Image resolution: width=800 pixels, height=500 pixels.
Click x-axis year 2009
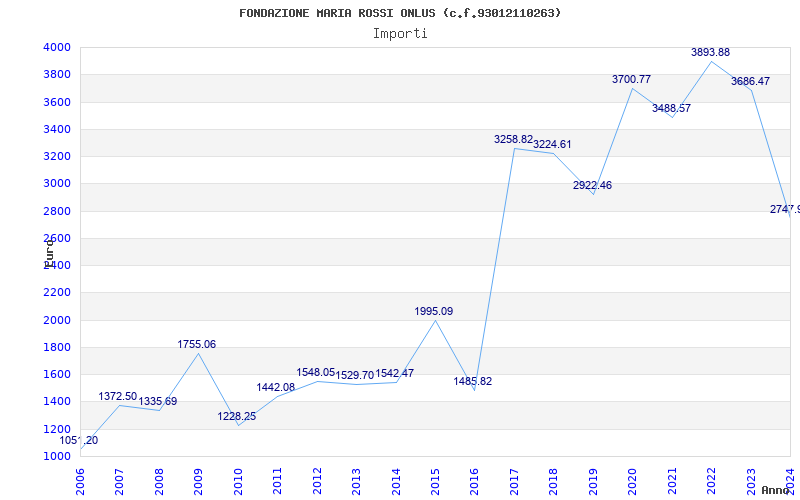(199, 482)
